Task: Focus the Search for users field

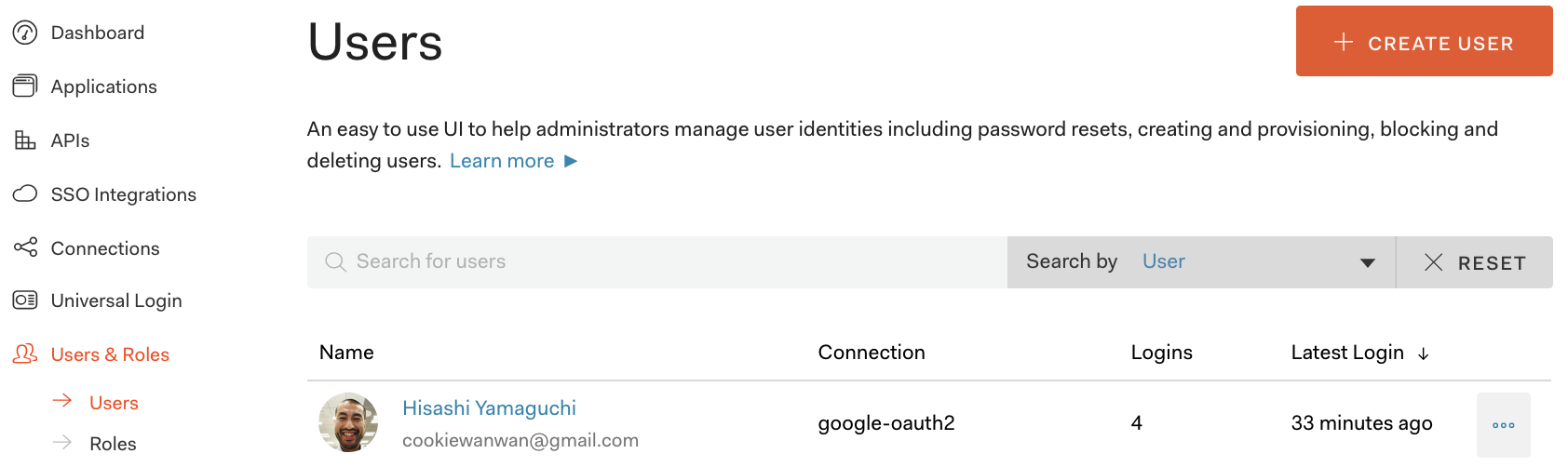Action: (657, 262)
